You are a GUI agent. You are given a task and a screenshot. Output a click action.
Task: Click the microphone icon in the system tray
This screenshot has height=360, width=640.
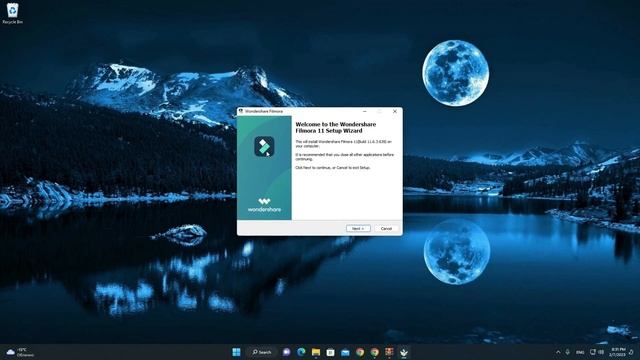tap(567, 352)
